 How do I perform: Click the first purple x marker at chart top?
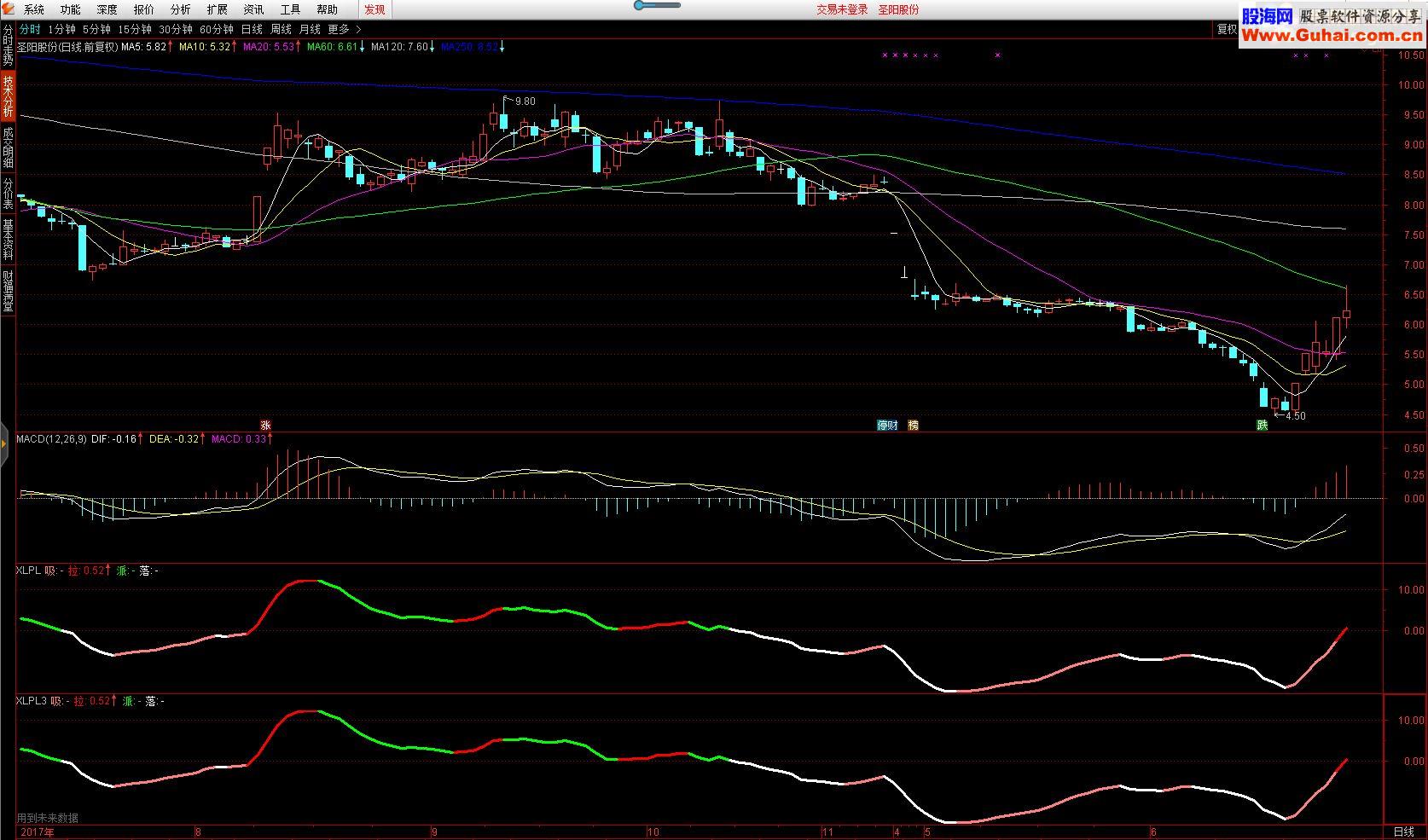point(885,55)
